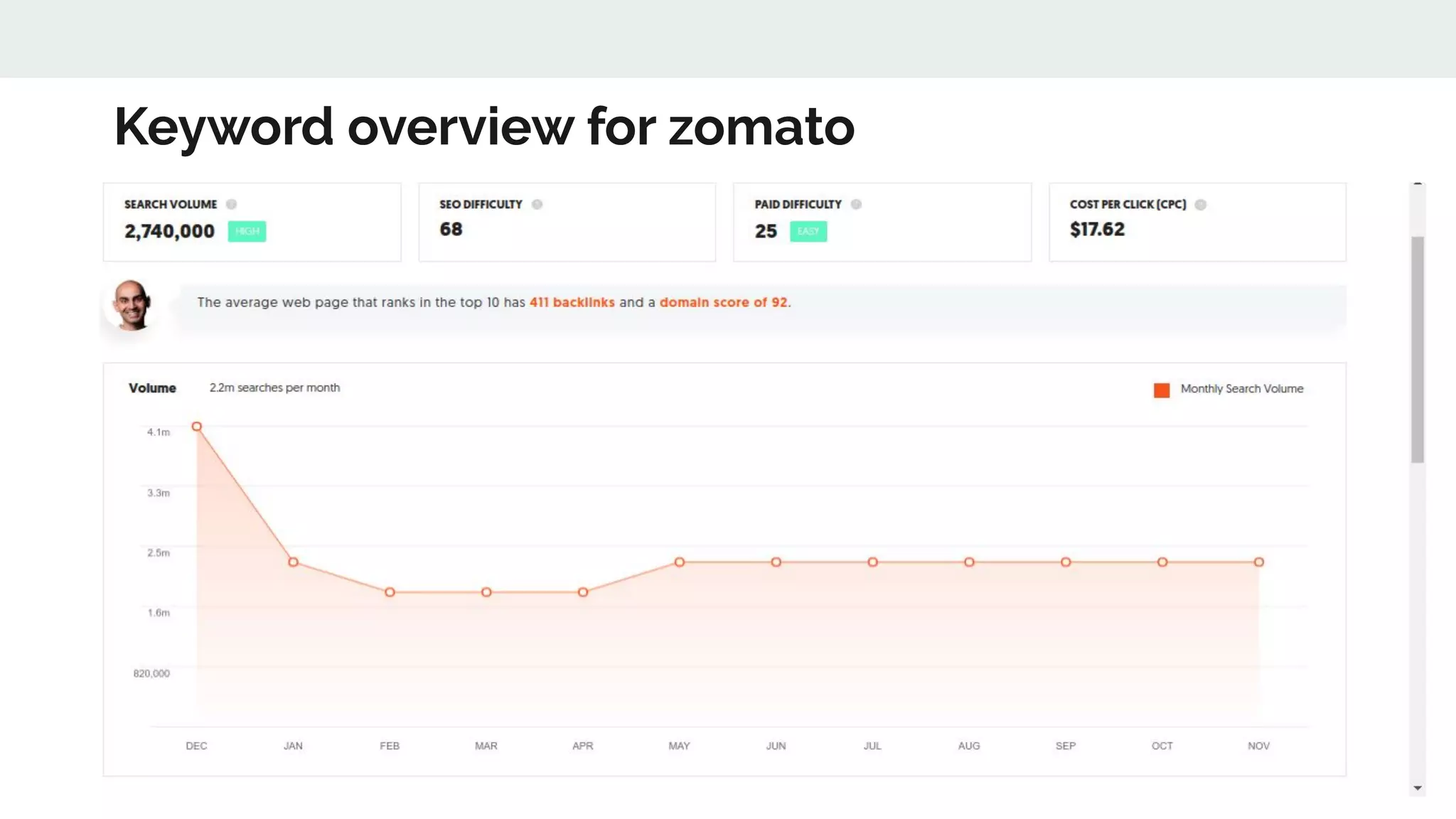Select the NOV data point on chart
1456x819 pixels.
click(1259, 562)
